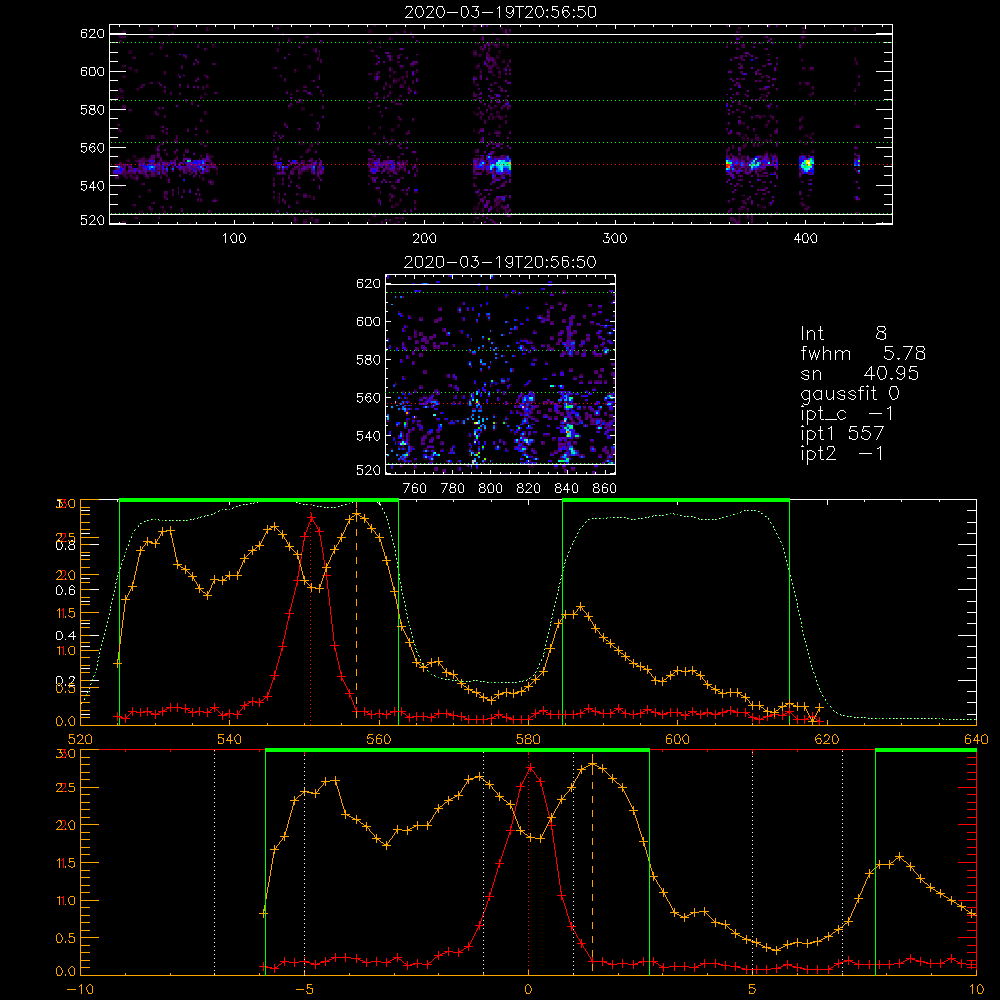Click the timestamp title above the wide spectrogram

pyautogui.click(x=500, y=12)
